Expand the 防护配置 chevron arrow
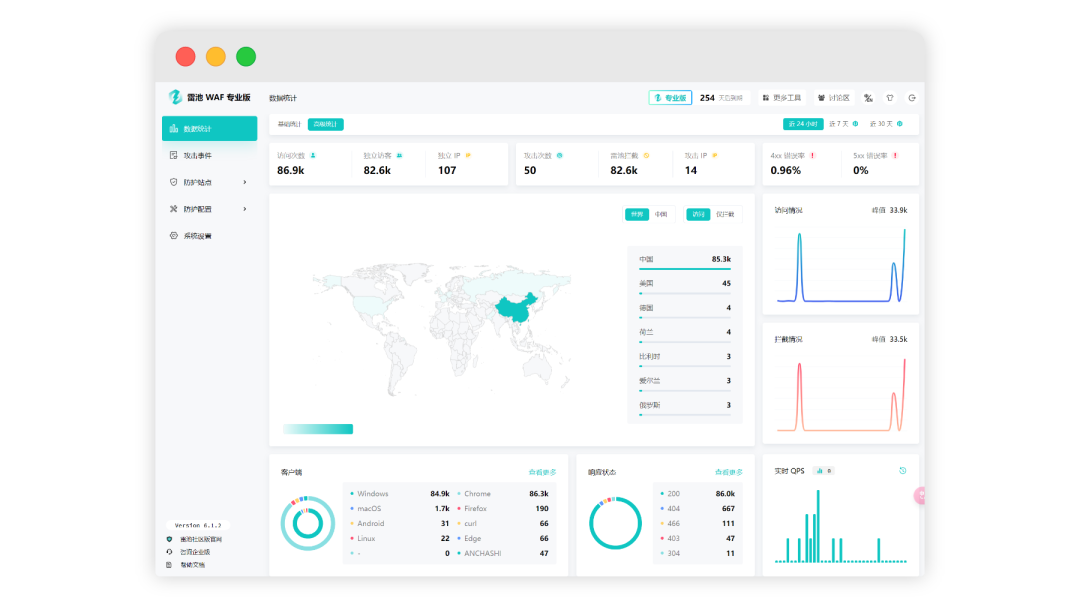The image size is (1080, 607). [x=245, y=209]
